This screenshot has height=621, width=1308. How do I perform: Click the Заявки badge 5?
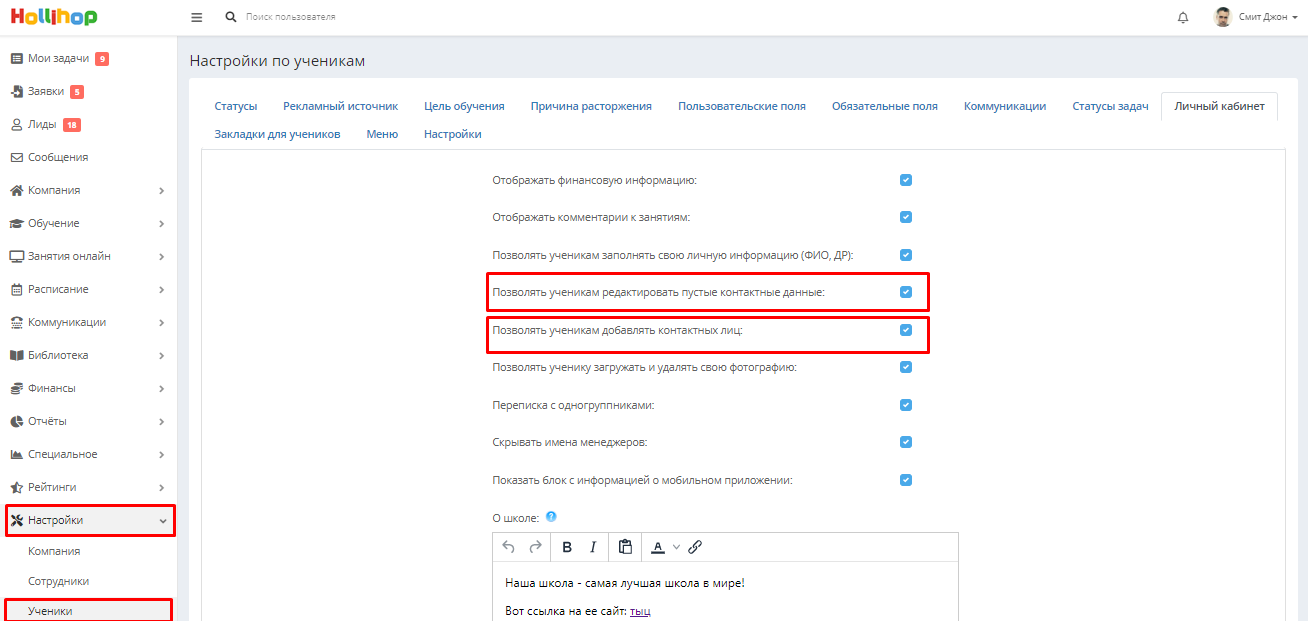77,92
